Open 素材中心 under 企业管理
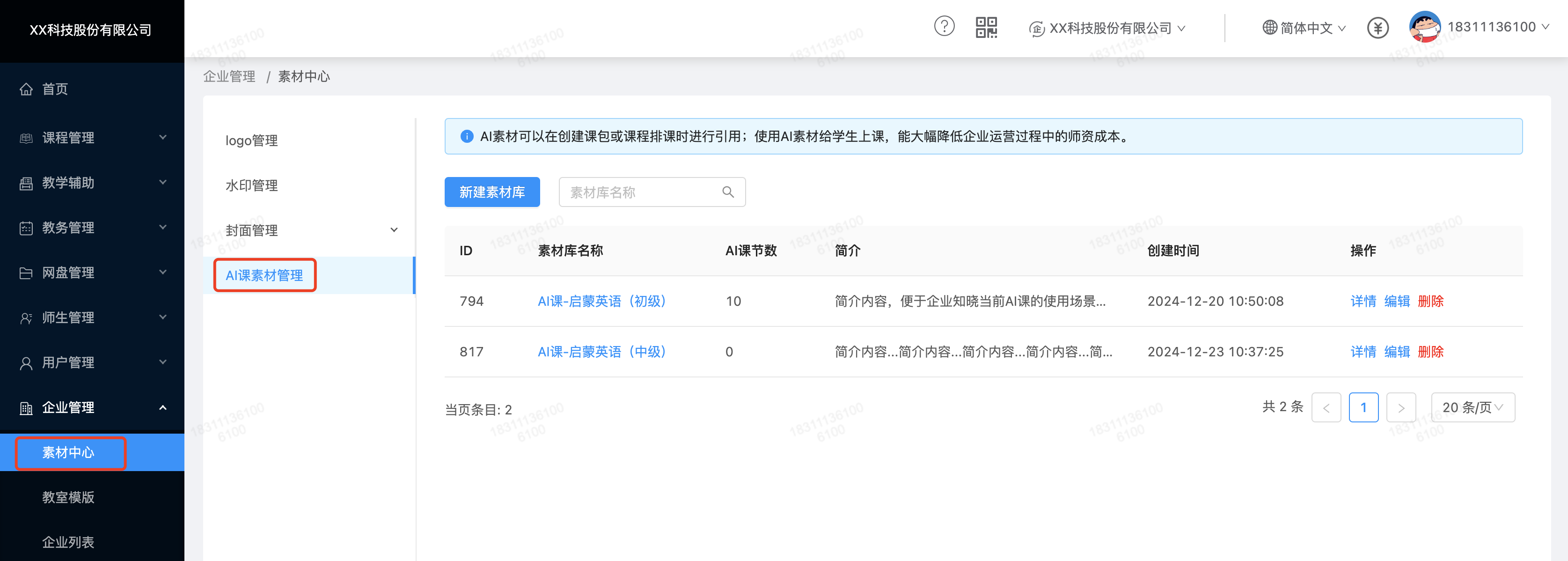This screenshot has width=1568, height=561. (x=67, y=452)
